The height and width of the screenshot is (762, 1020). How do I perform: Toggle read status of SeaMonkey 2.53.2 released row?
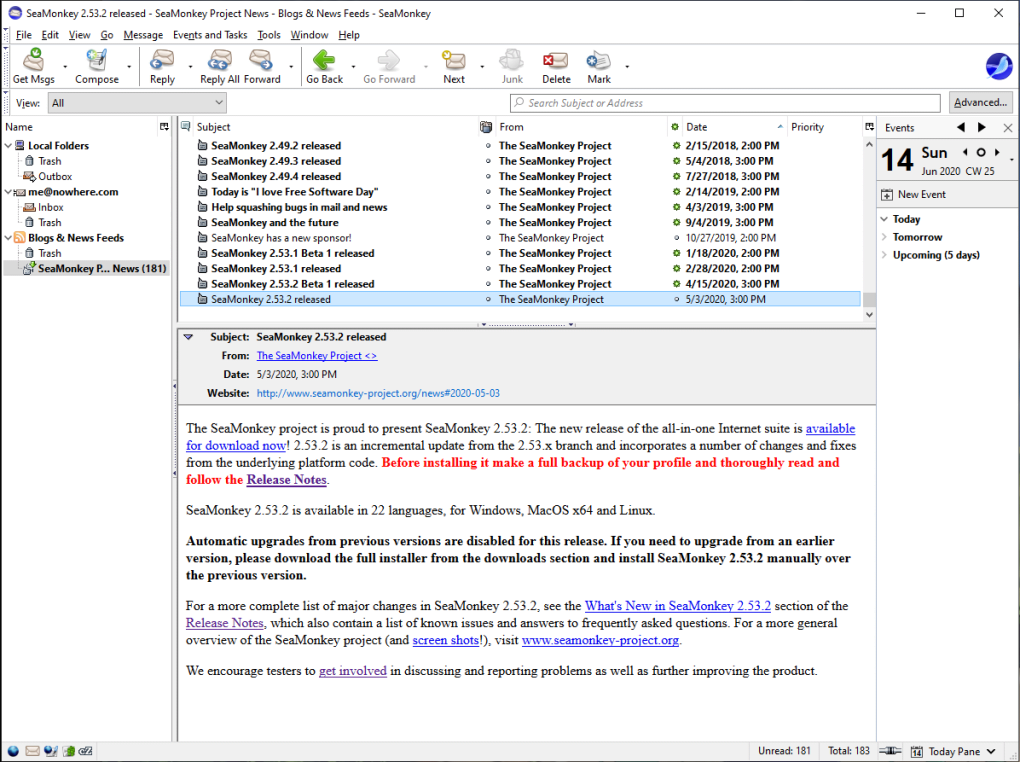click(677, 299)
